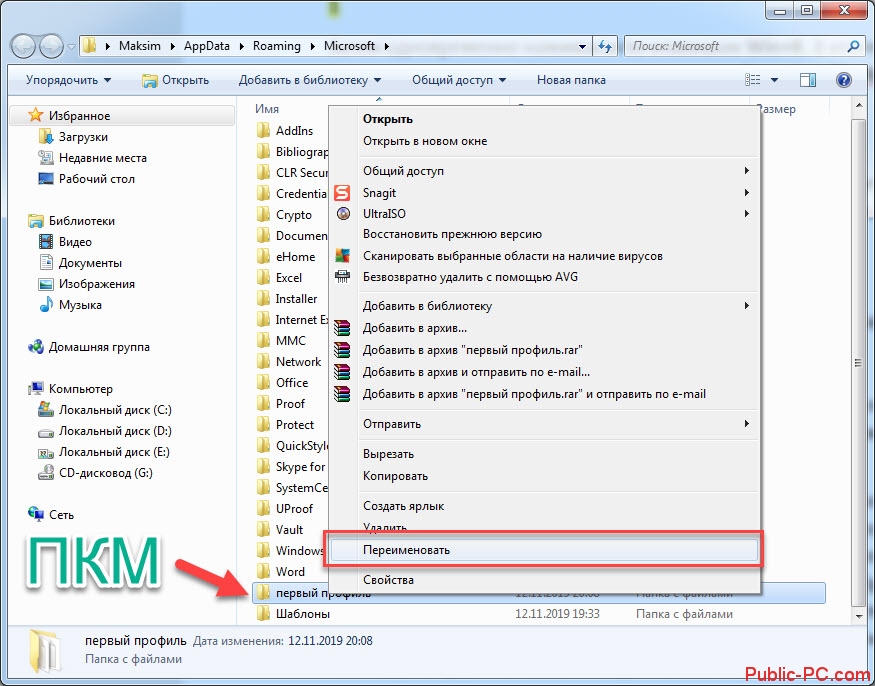Click the Рабочий стол icon
Image resolution: width=875 pixels, height=686 pixels.
[x=45, y=179]
